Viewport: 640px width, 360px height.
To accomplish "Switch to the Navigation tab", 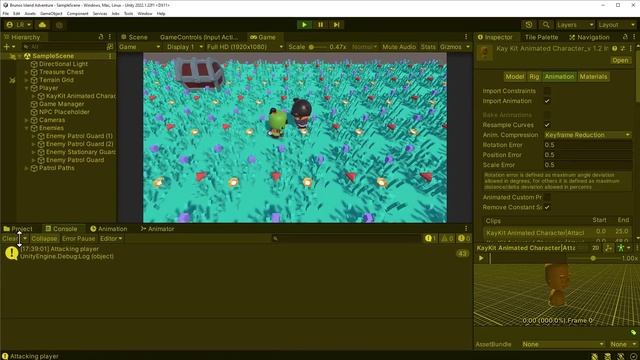I will point(589,37).
